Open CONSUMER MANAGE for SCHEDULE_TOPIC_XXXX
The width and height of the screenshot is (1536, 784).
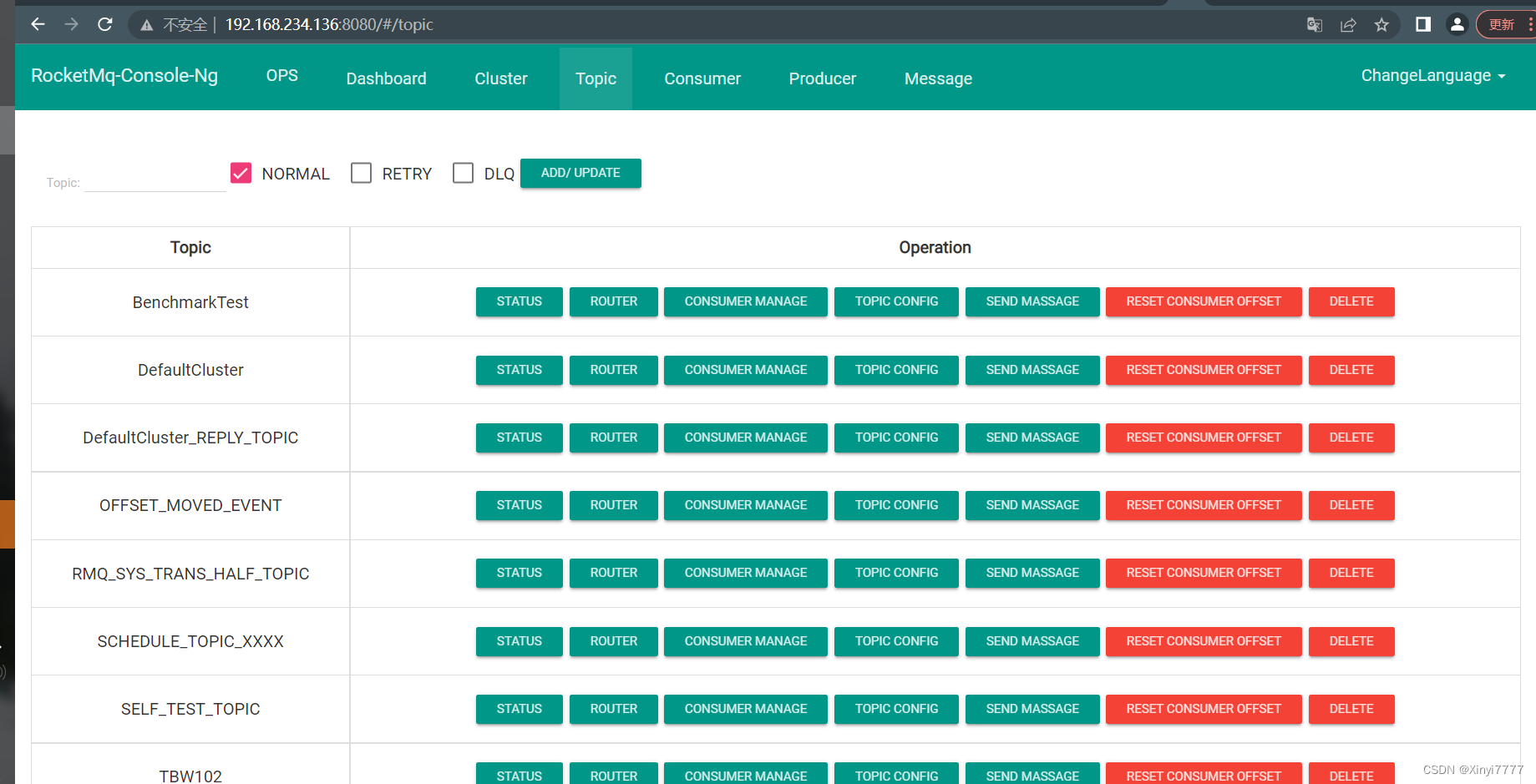[x=746, y=641]
